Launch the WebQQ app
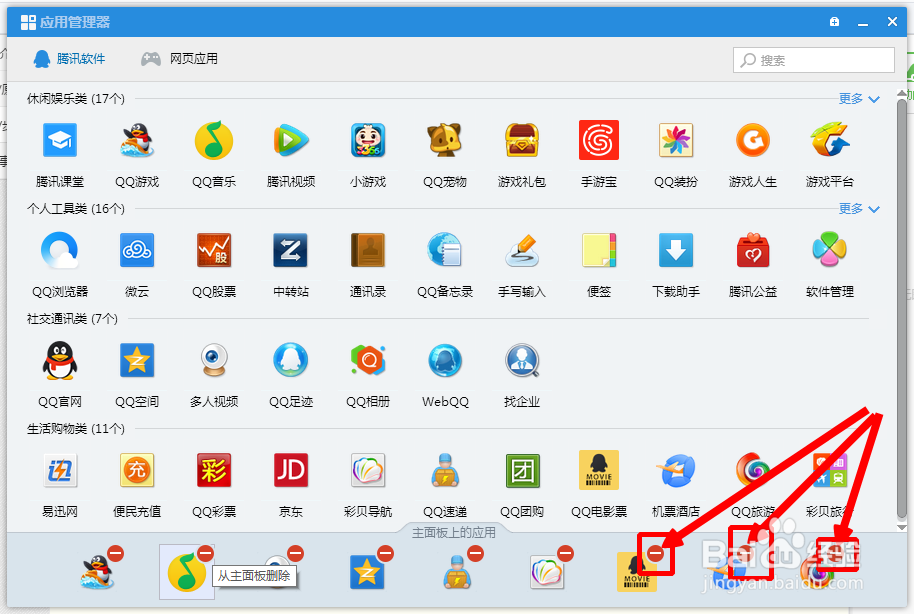The height and width of the screenshot is (614, 914). [445, 360]
